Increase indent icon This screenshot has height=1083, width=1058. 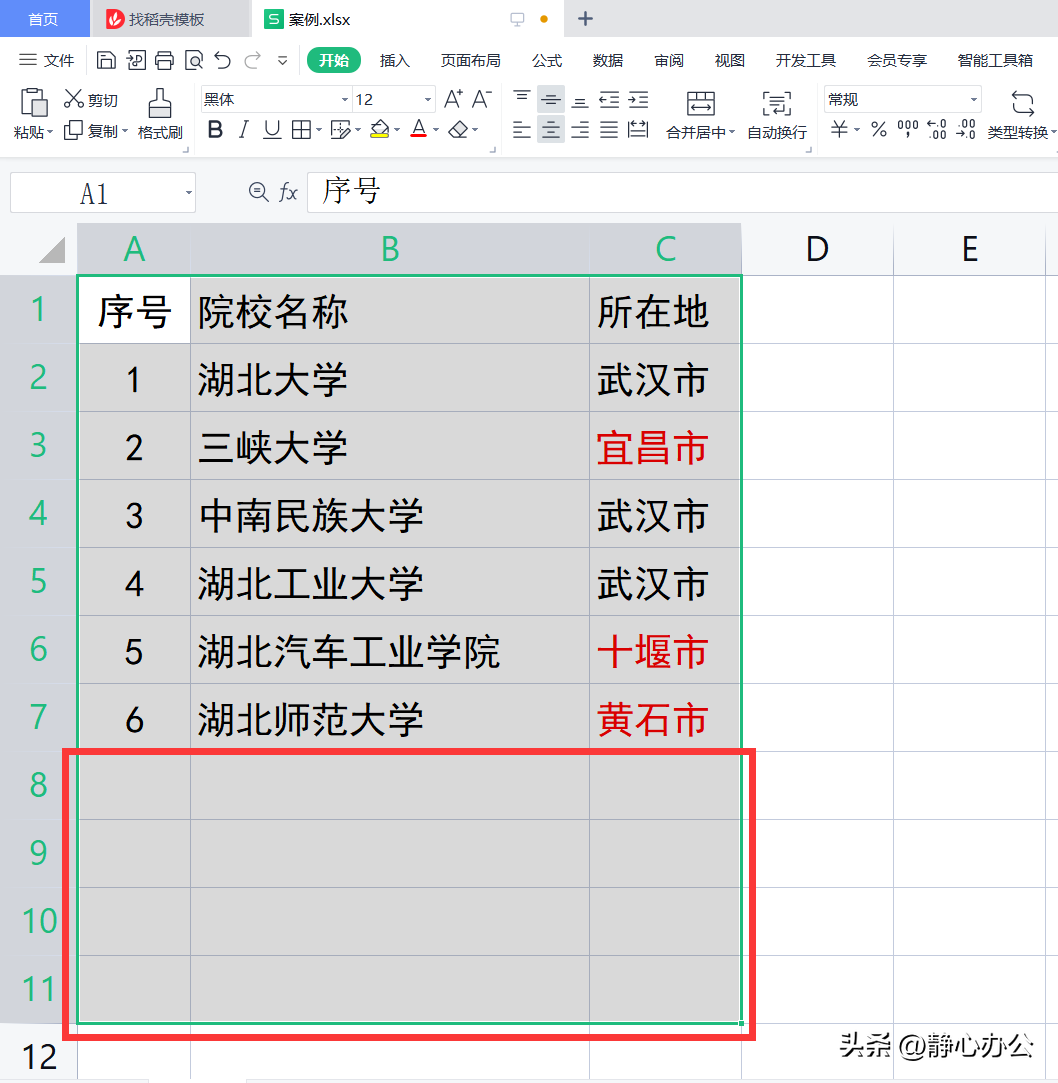tap(638, 99)
